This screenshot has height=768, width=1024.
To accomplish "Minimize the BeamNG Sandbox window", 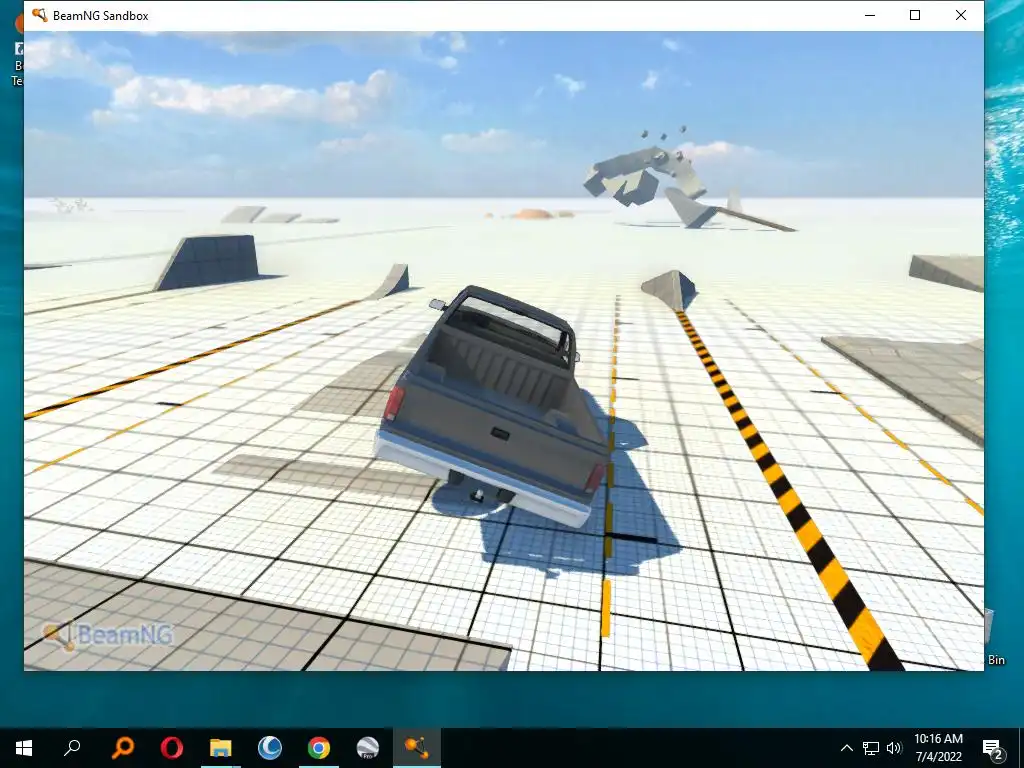I will point(870,15).
